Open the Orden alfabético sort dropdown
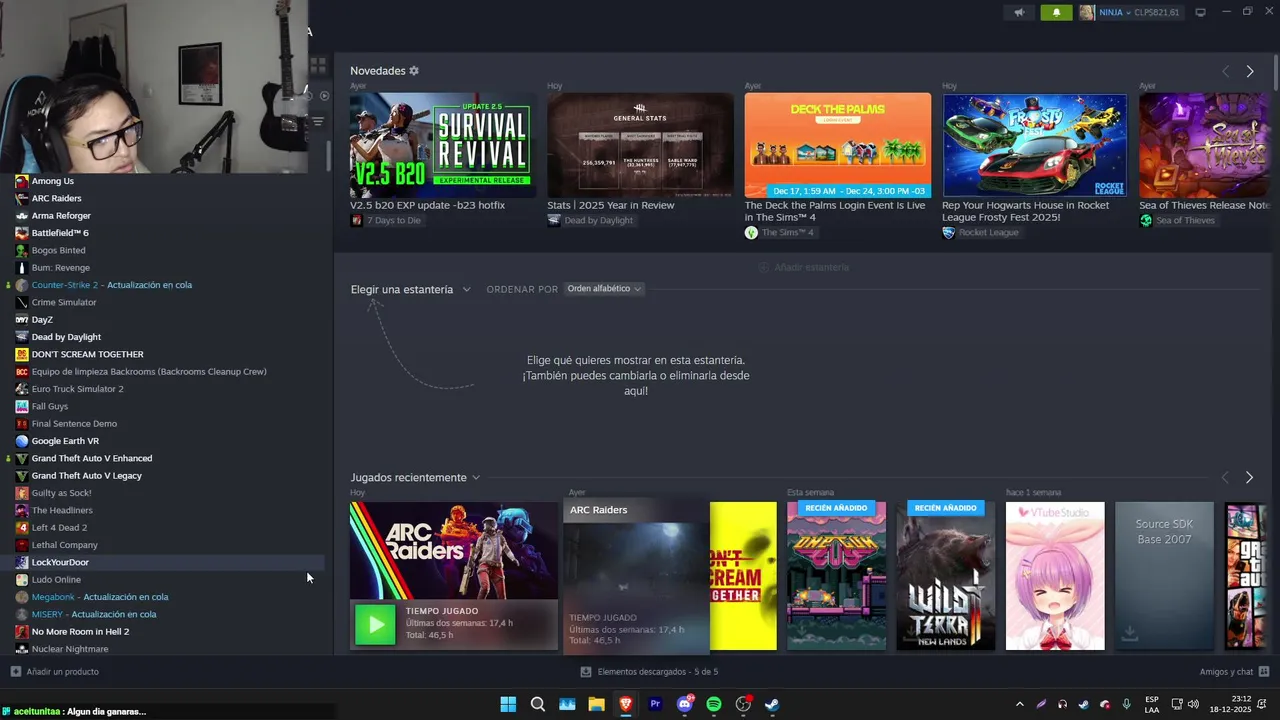 click(604, 289)
